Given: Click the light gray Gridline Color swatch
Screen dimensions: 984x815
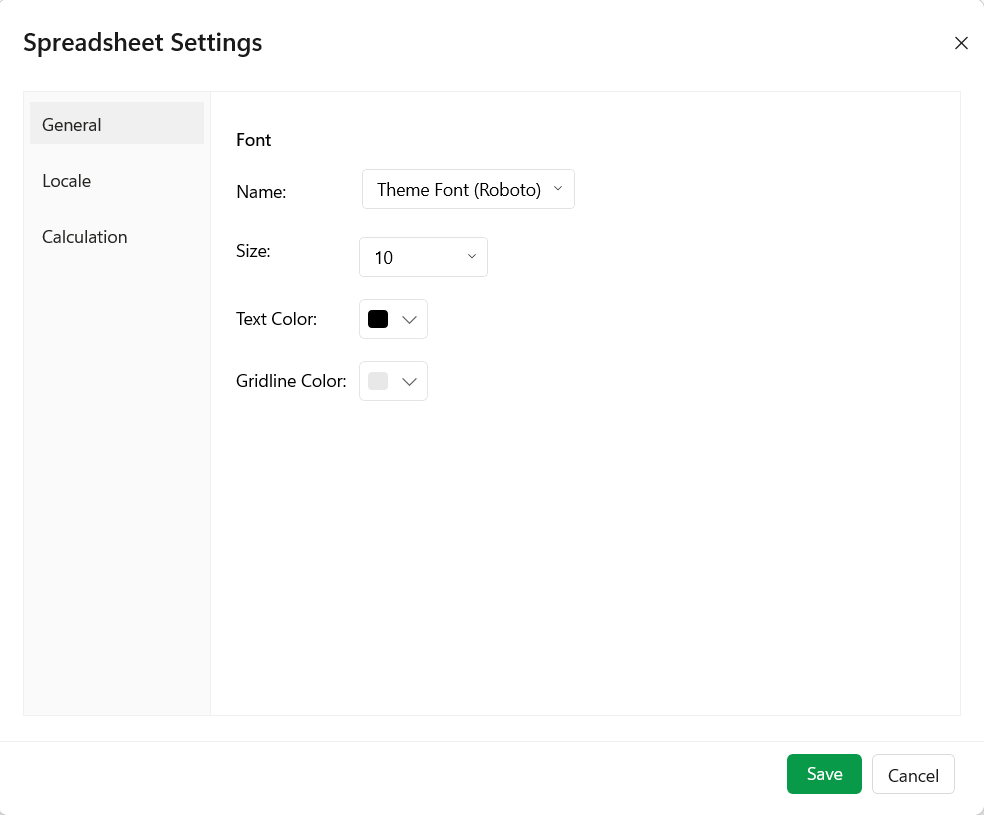Looking at the screenshot, I should (x=378, y=381).
